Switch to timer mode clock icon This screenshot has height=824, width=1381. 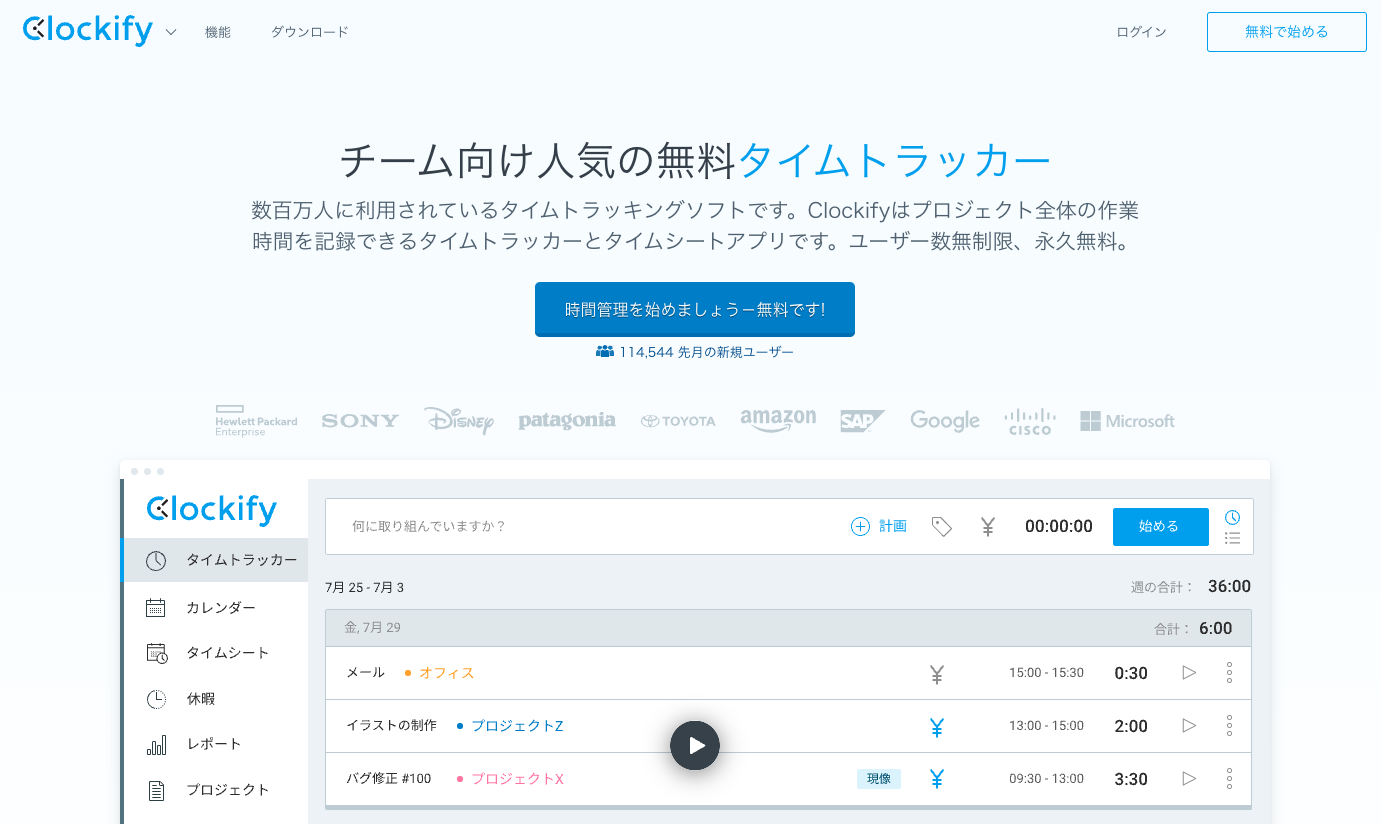pos(1233,517)
